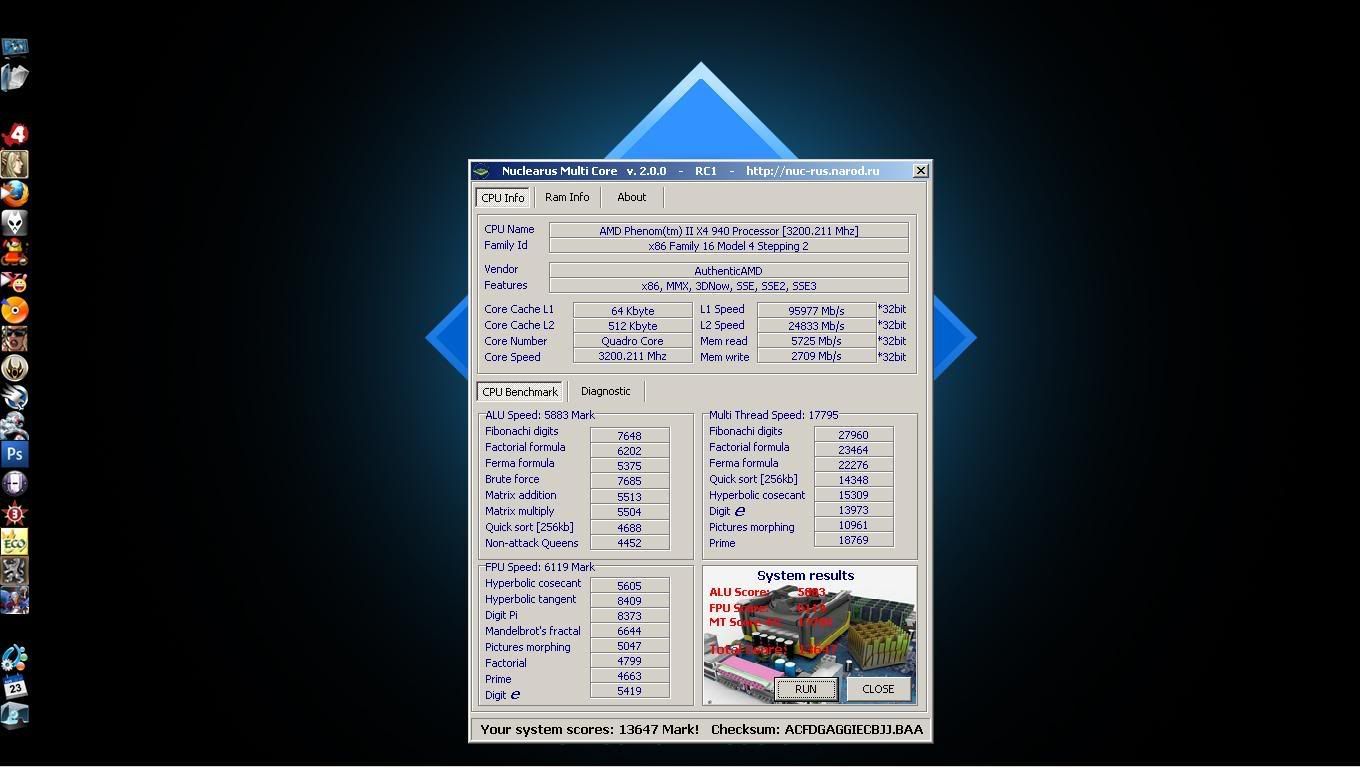1360x768 pixels.
Task: Launch Photoshop from the dock
Action: click(15, 455)
